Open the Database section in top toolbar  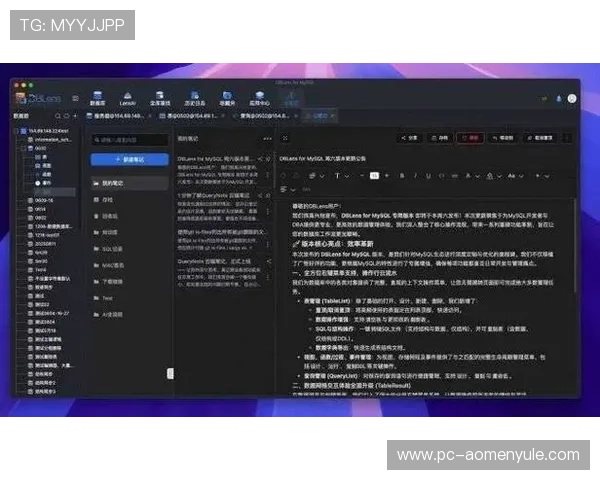(x=98, y=98)
